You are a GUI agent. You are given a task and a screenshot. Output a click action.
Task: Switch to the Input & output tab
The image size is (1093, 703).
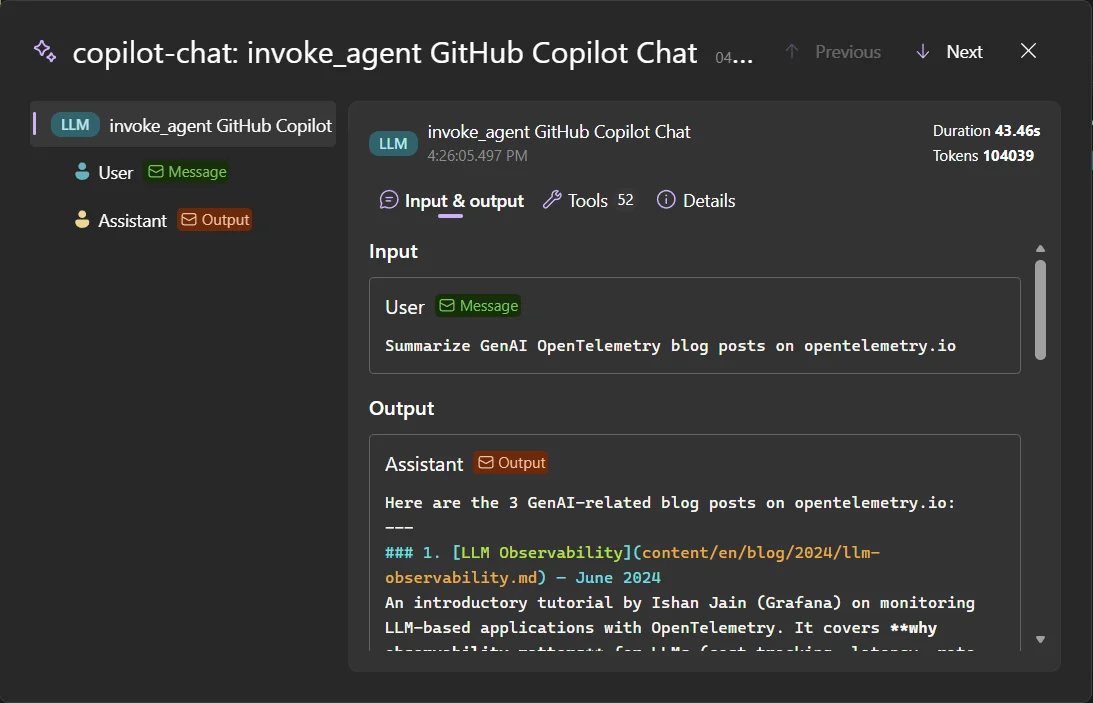click(451, 201)
